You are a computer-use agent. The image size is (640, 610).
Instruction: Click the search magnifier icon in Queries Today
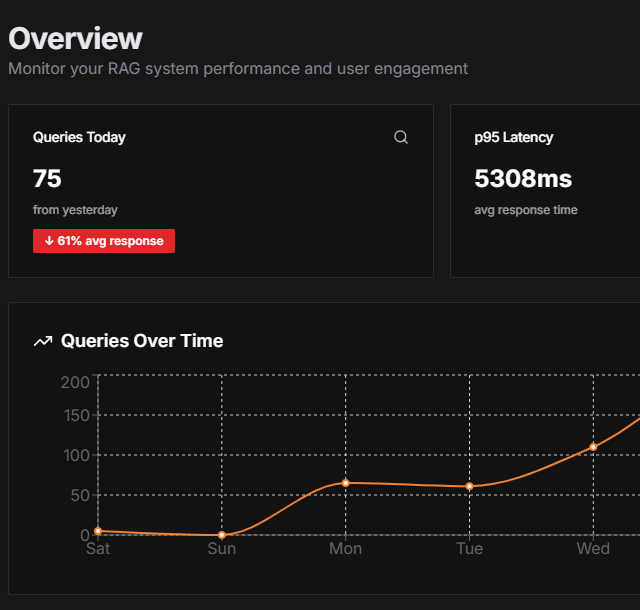401,137
